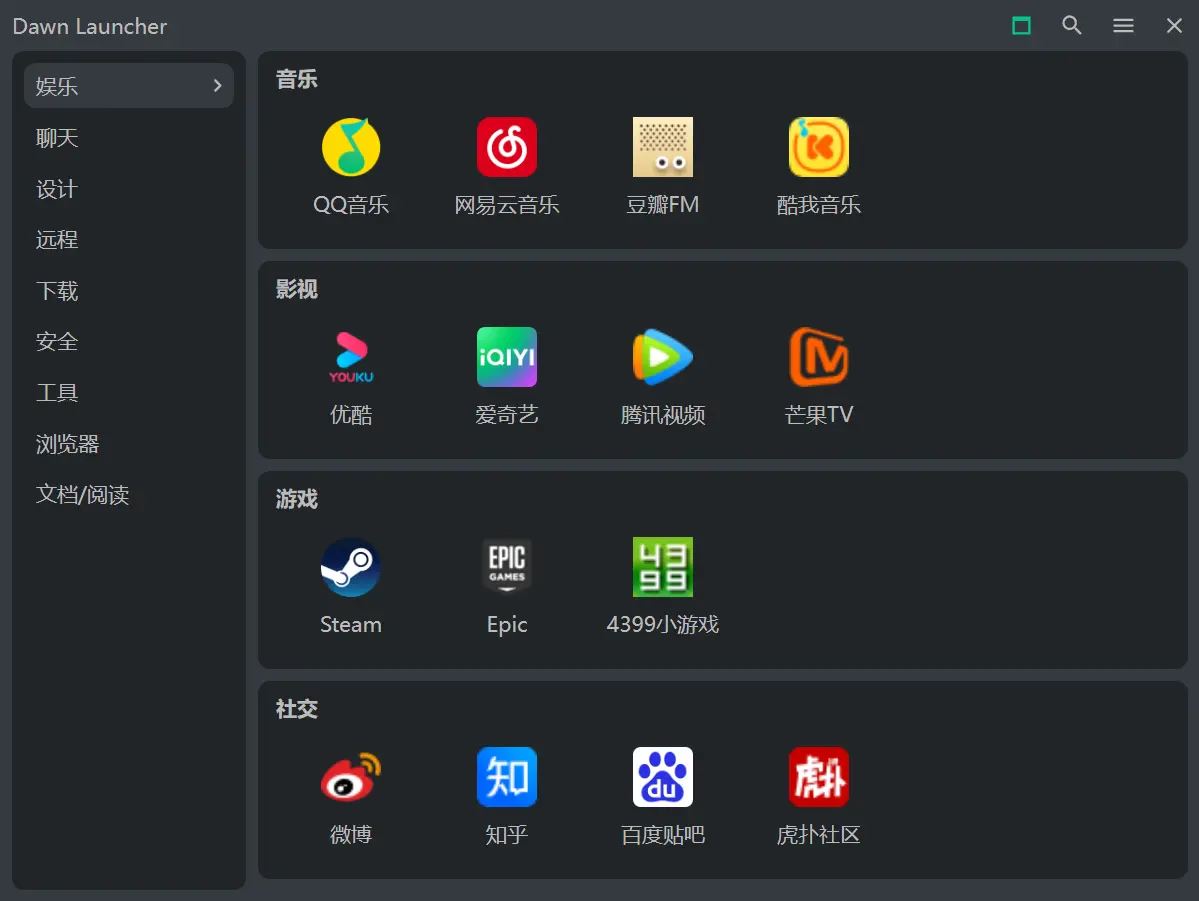
Task: Open the hamburger menu
Action: (1123, 26)
